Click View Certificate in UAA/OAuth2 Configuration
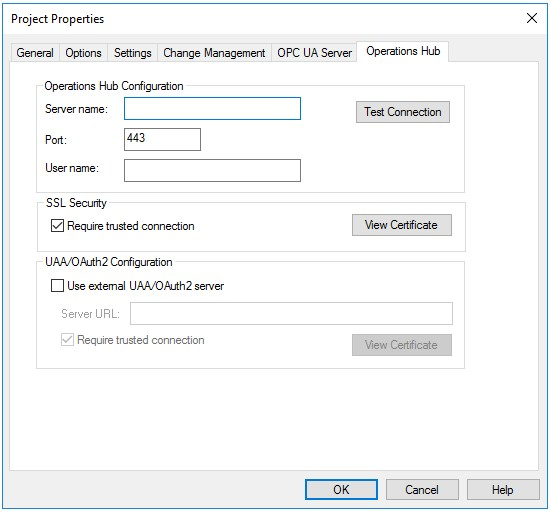This screenshot has width=550, height=512. 402,345
